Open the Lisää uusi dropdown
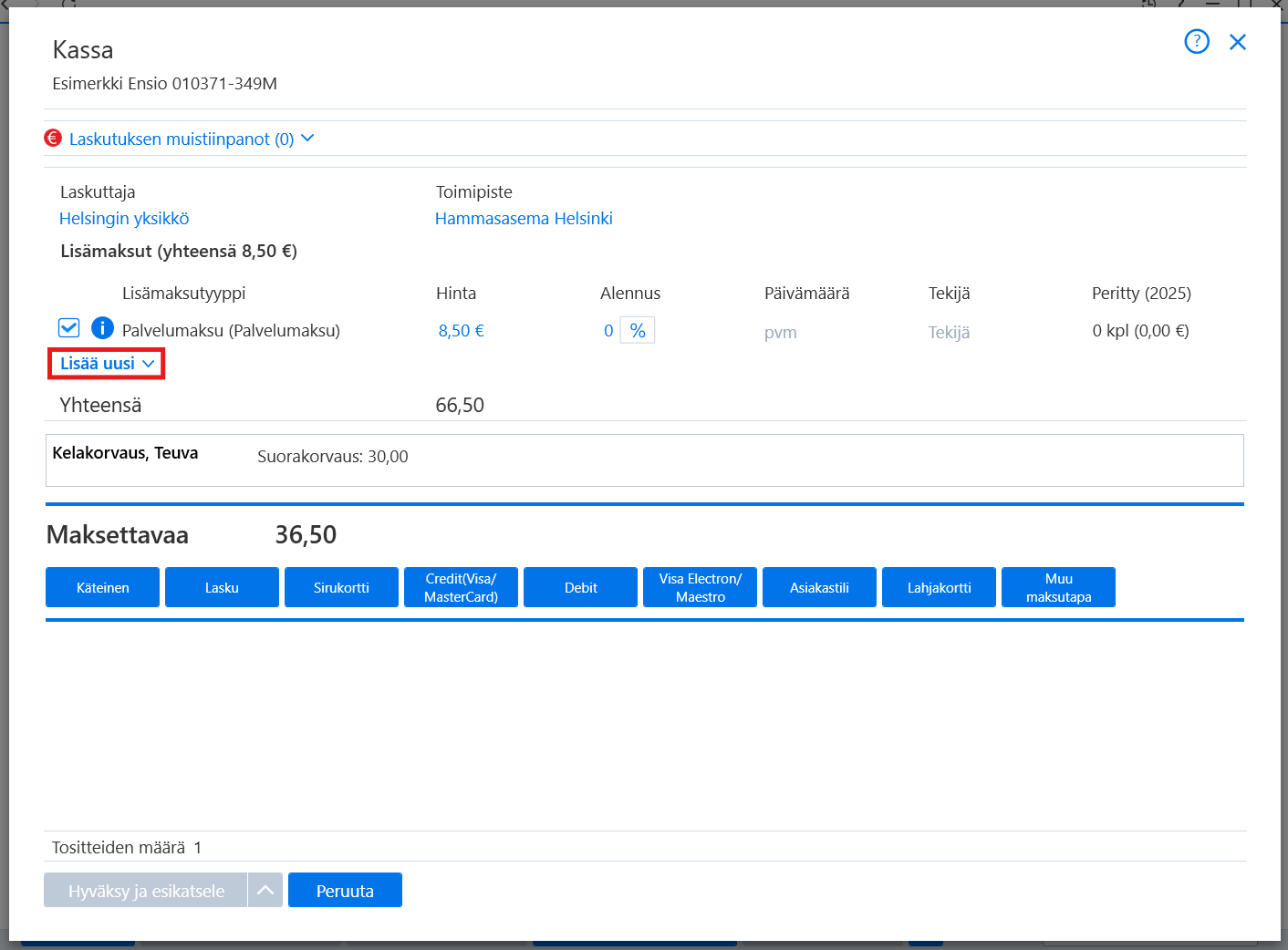 coord(107,364)
